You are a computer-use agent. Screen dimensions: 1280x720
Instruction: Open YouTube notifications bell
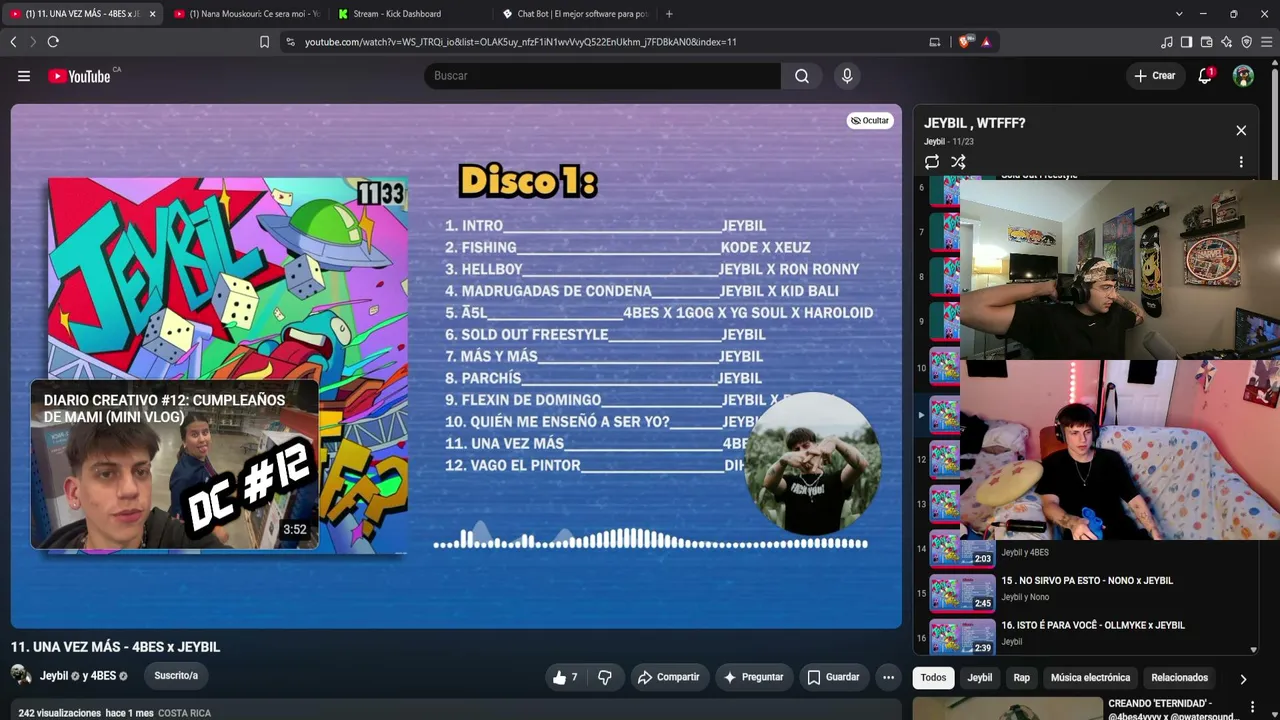[x=1205, y=76]
